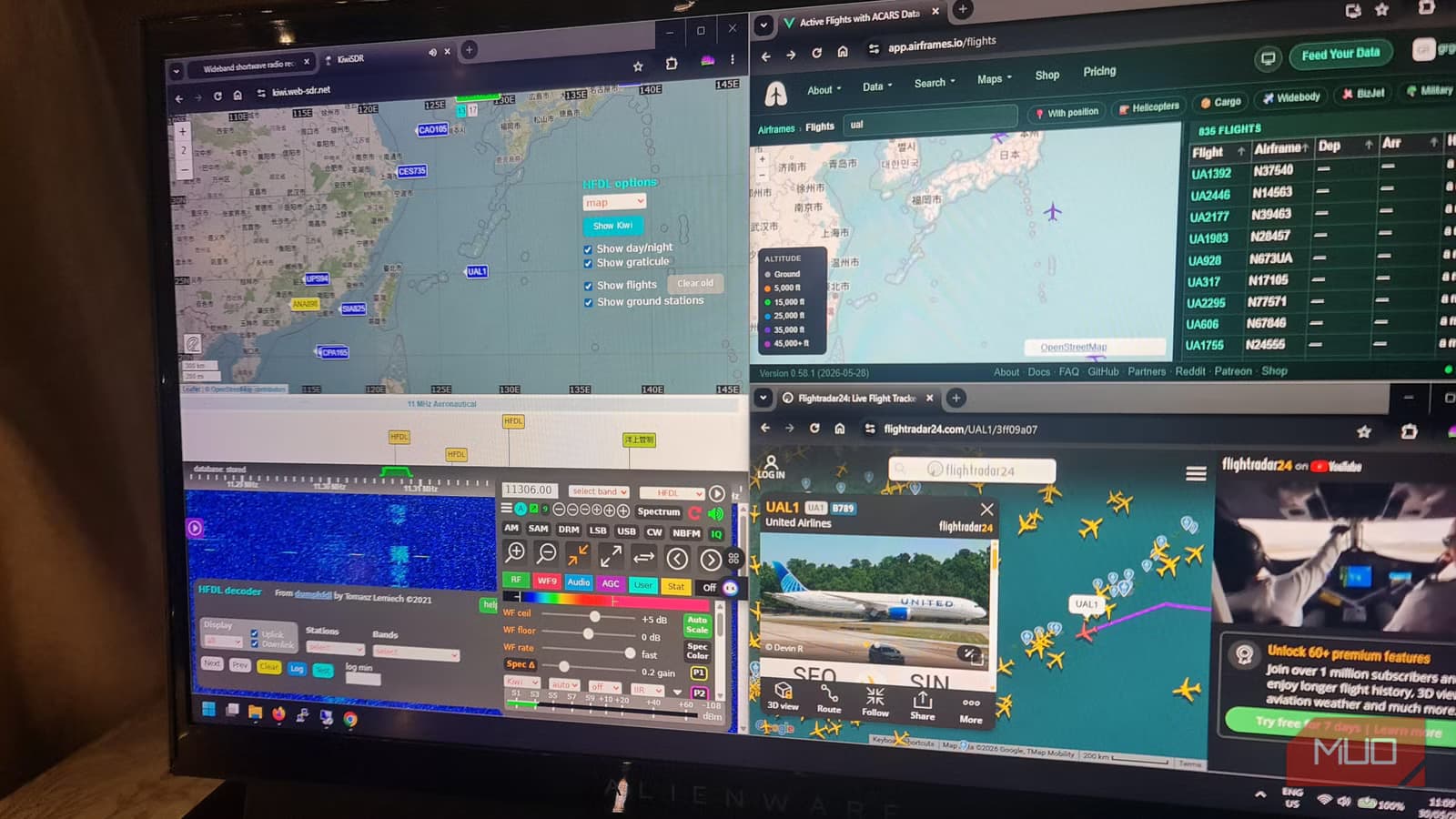Click the Clear old button
The image size is (1456, 819).
695,284
